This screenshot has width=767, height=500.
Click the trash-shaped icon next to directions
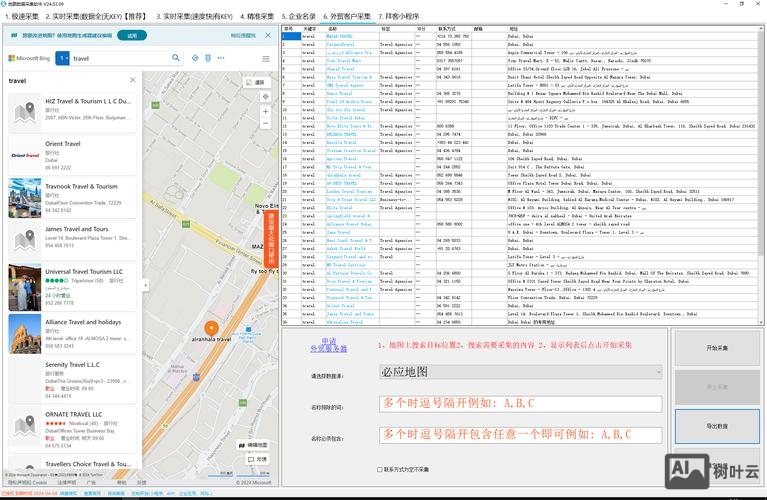pyautogui.click(x=208, y=58)
